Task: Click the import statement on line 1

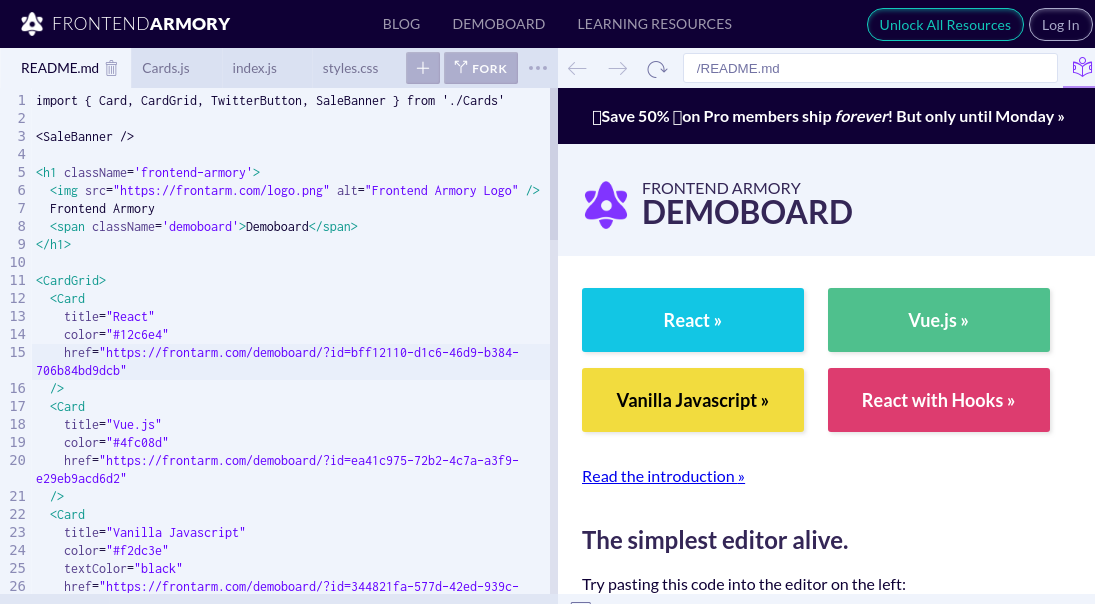Action: click(x=270, y=101)
